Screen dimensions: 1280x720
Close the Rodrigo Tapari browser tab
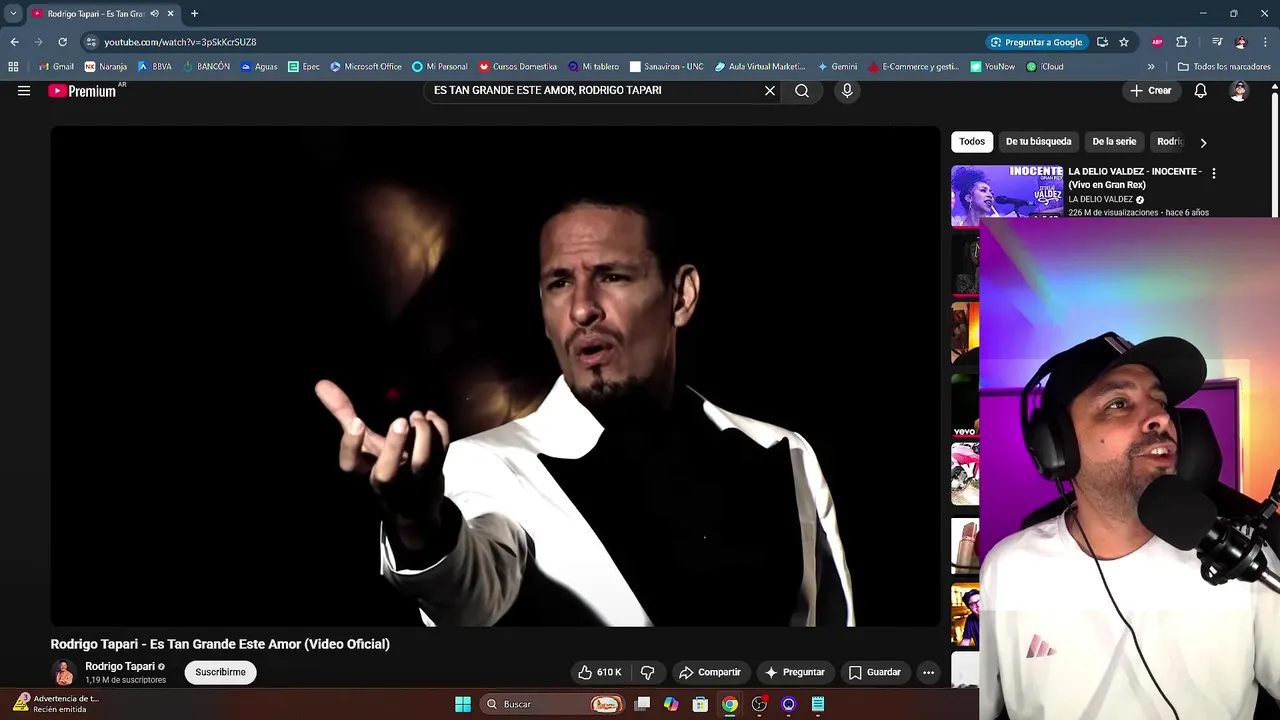coord(170,14)
